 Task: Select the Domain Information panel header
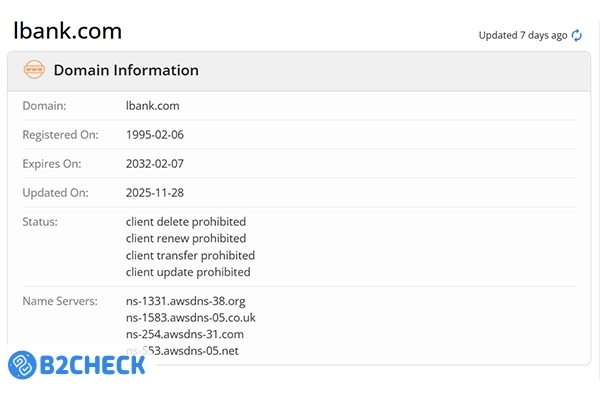(125, 71)
